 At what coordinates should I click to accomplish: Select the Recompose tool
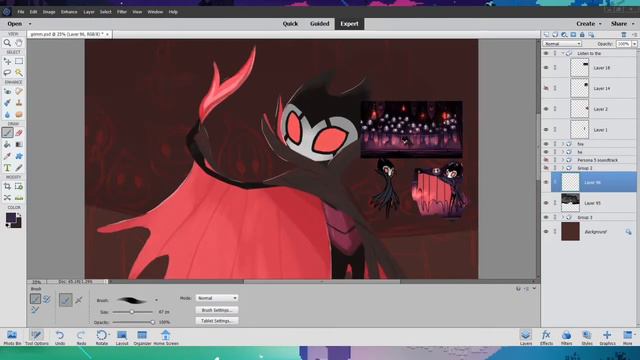click(19, 186)
